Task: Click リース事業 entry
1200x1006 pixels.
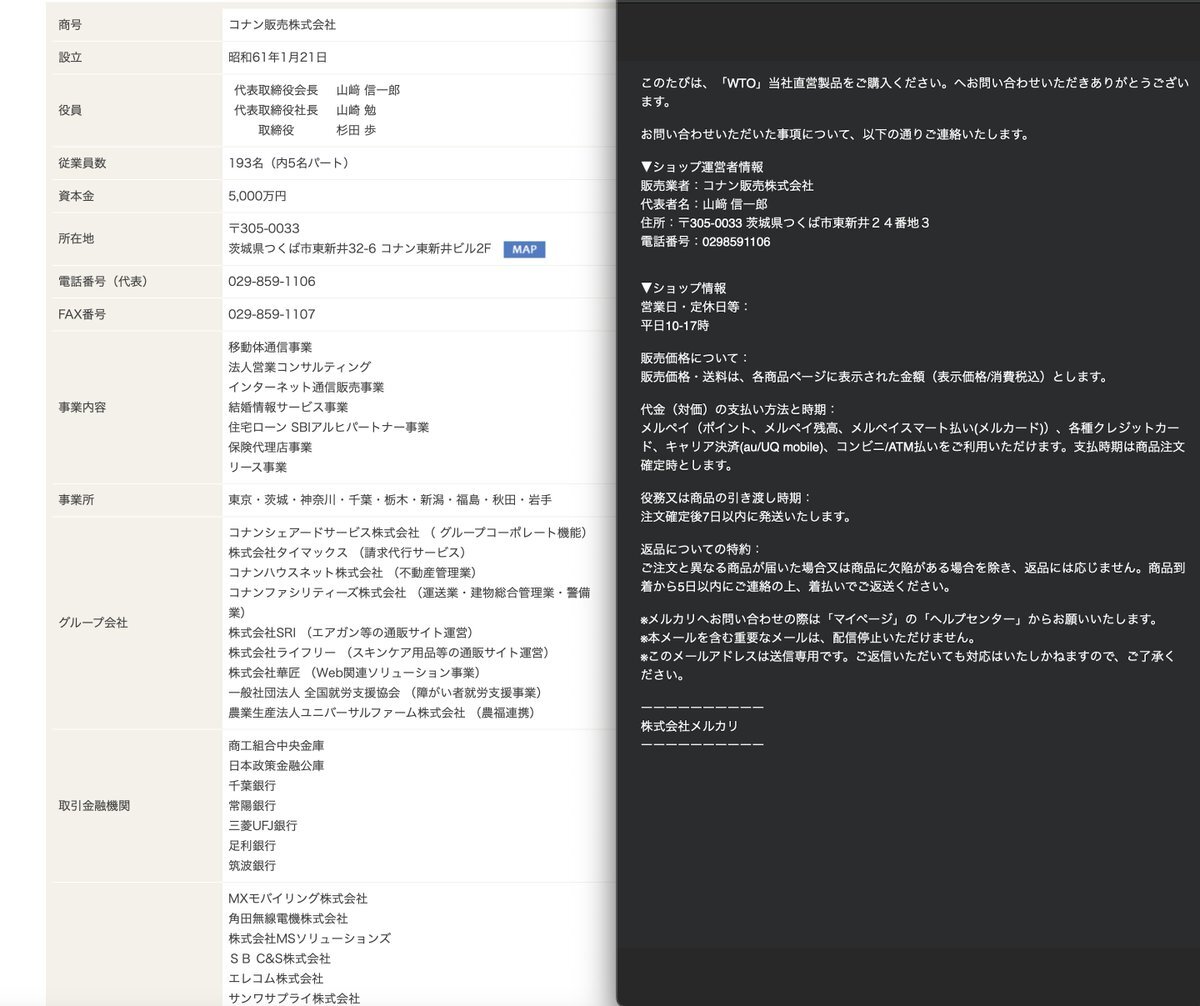Action: 257,467
